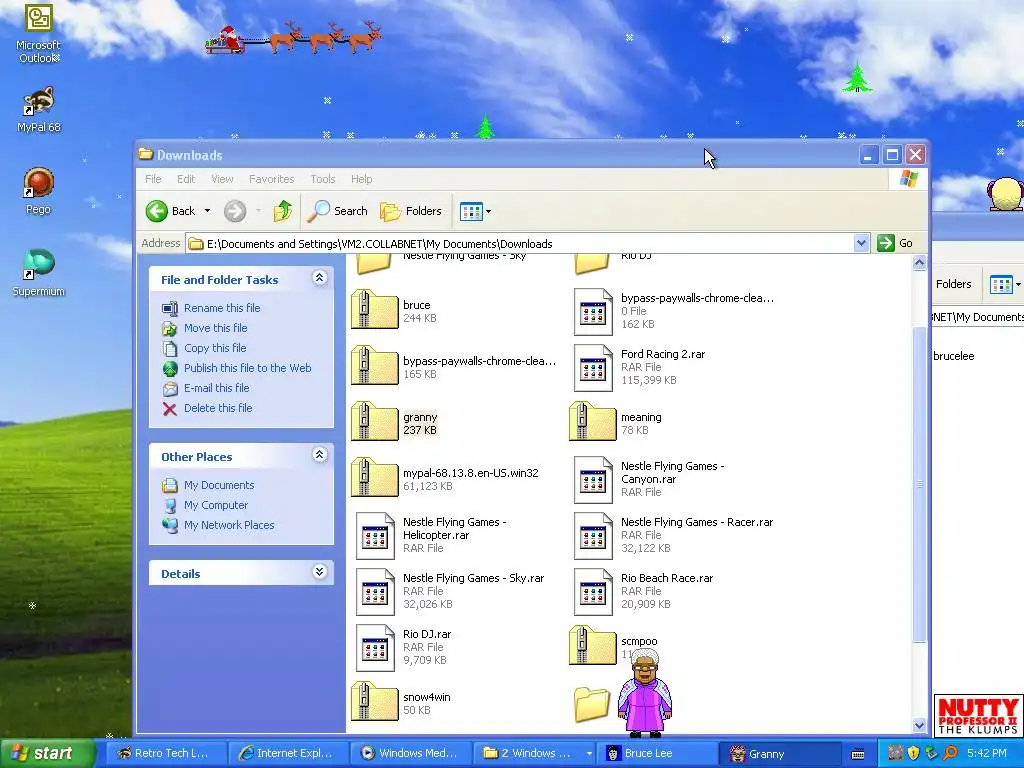Screen dimensions: 1024x768
Task: Select the Nestle Flying Games - Racer.rar icon
Action: pos(593,536)
